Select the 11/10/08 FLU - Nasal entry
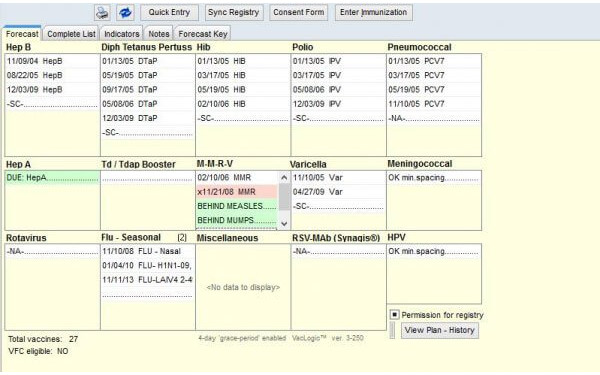The width and height of the screenshot is (600, 375). pyautogui.click(x=147, y=251)
